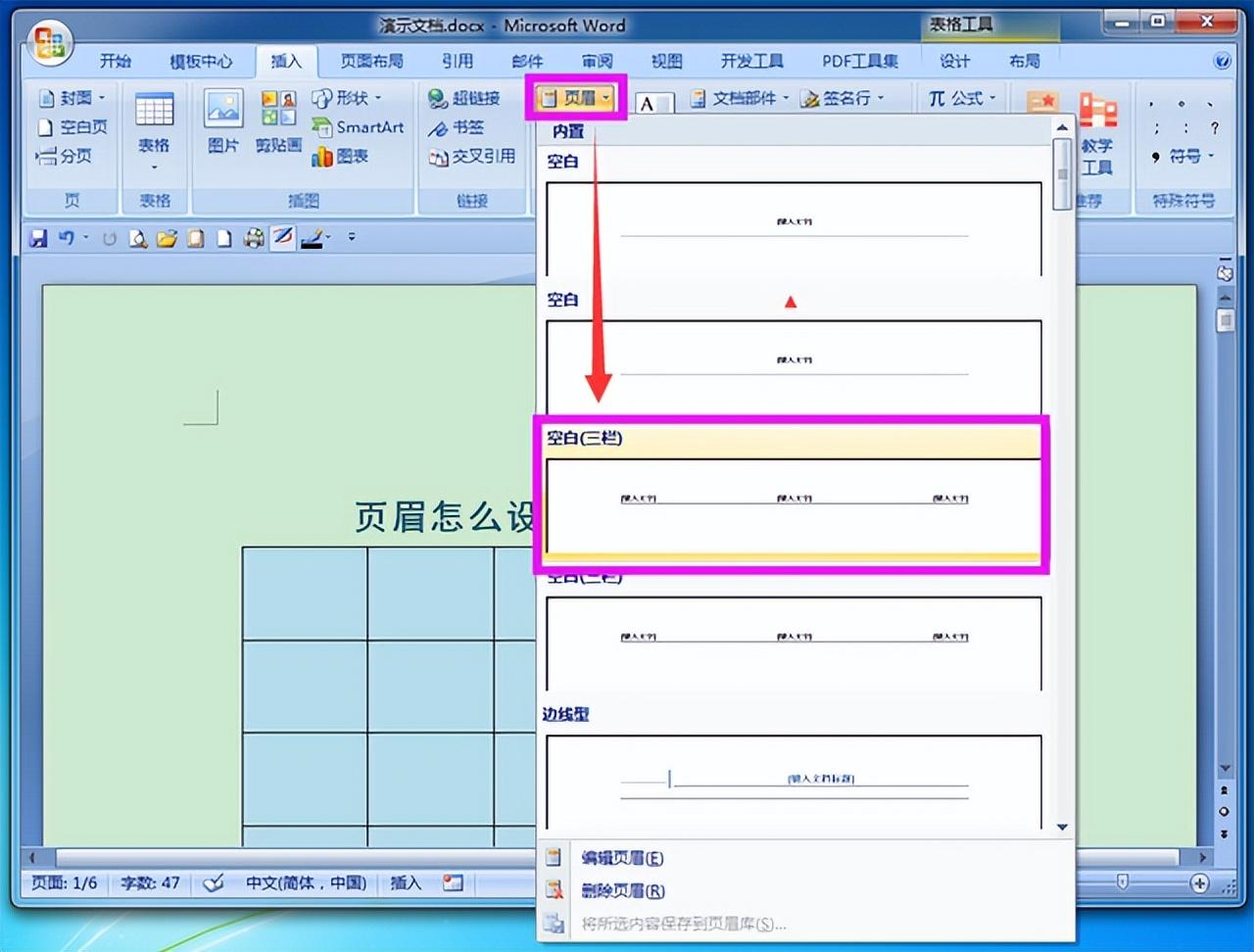Insert a chart (图表)
The image size is (1254, 952).
[340, 156]
